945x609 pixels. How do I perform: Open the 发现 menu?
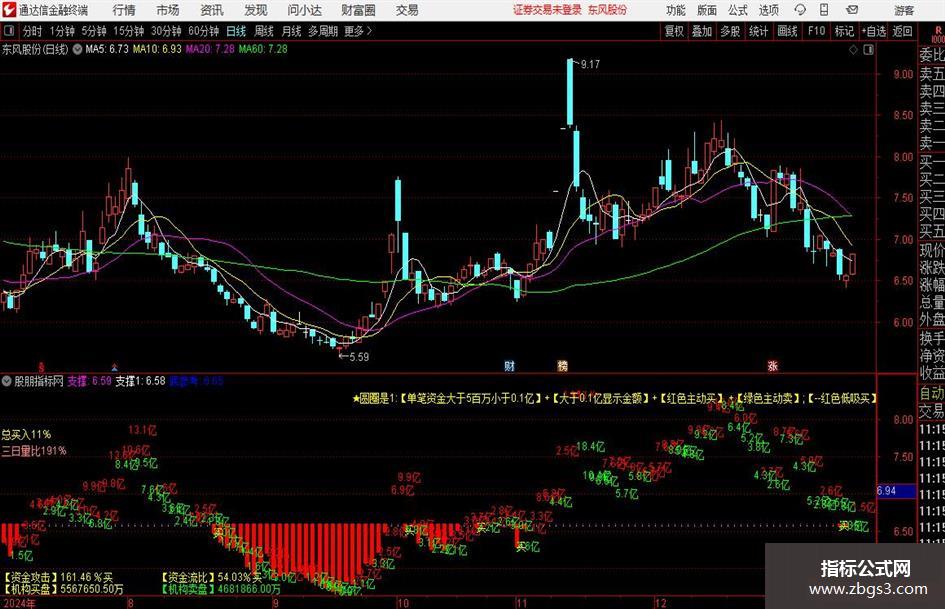click(256, 10)
